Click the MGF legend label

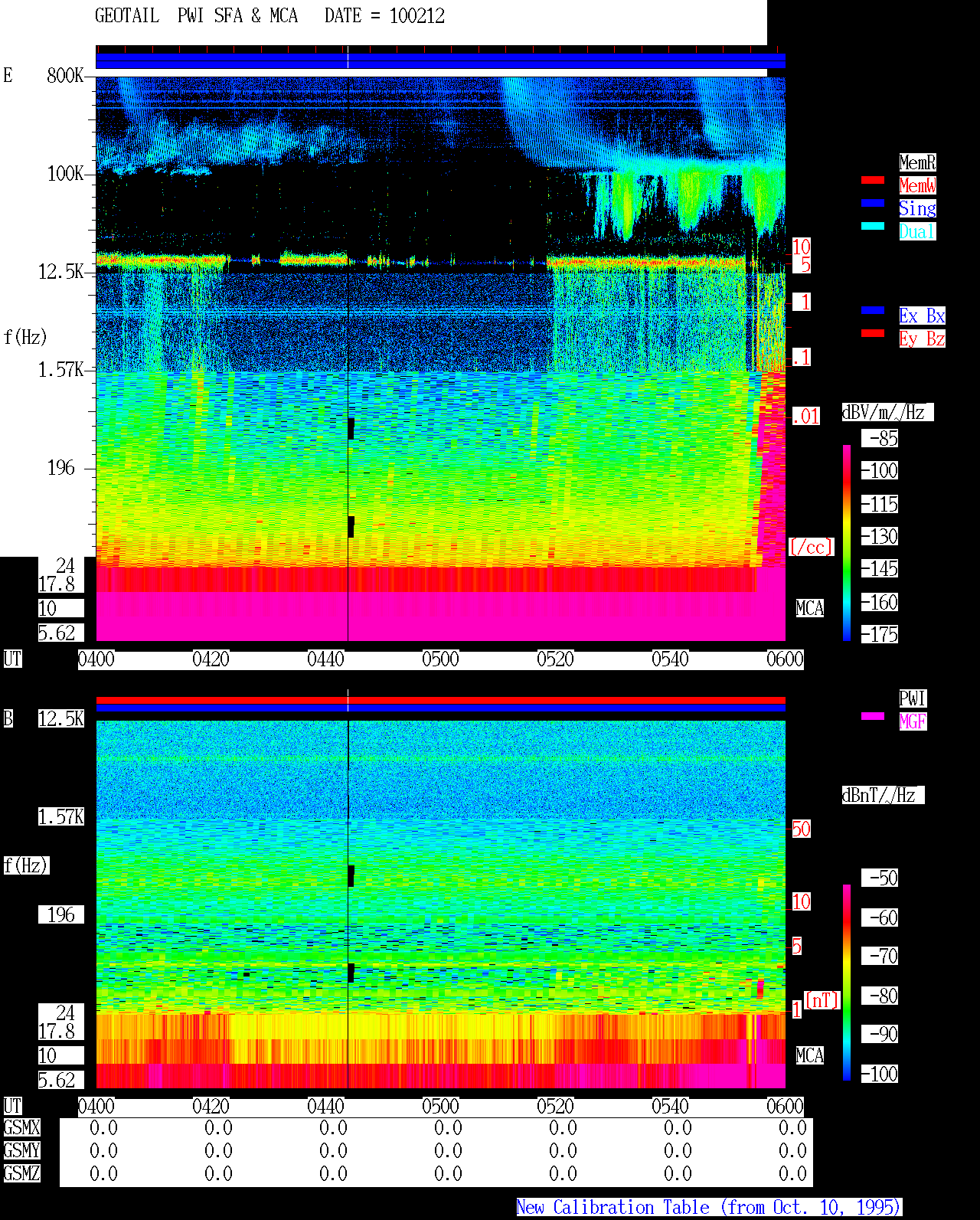pos(913,721)
